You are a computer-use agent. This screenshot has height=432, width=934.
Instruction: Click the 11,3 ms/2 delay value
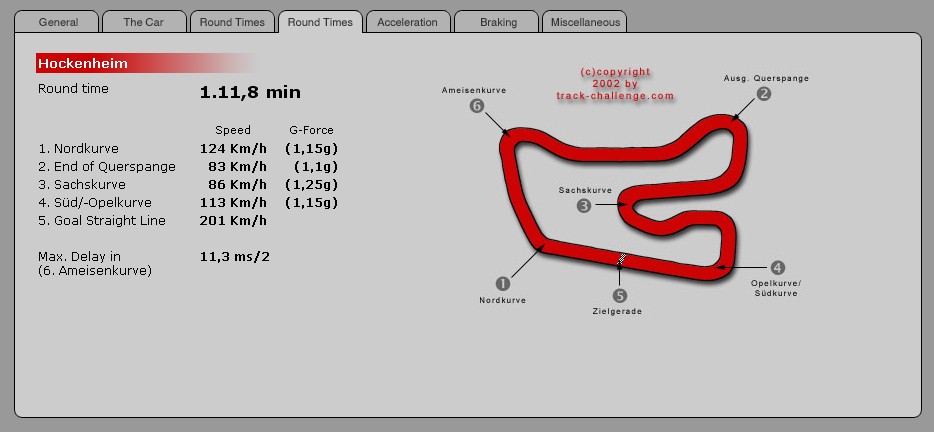[235, 257]
